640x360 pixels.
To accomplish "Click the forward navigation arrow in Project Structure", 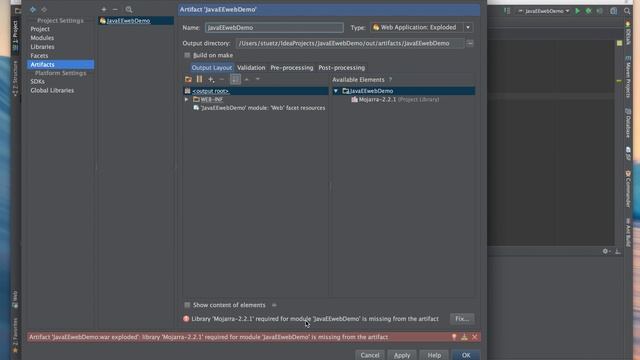I will [x=44, y=9].
